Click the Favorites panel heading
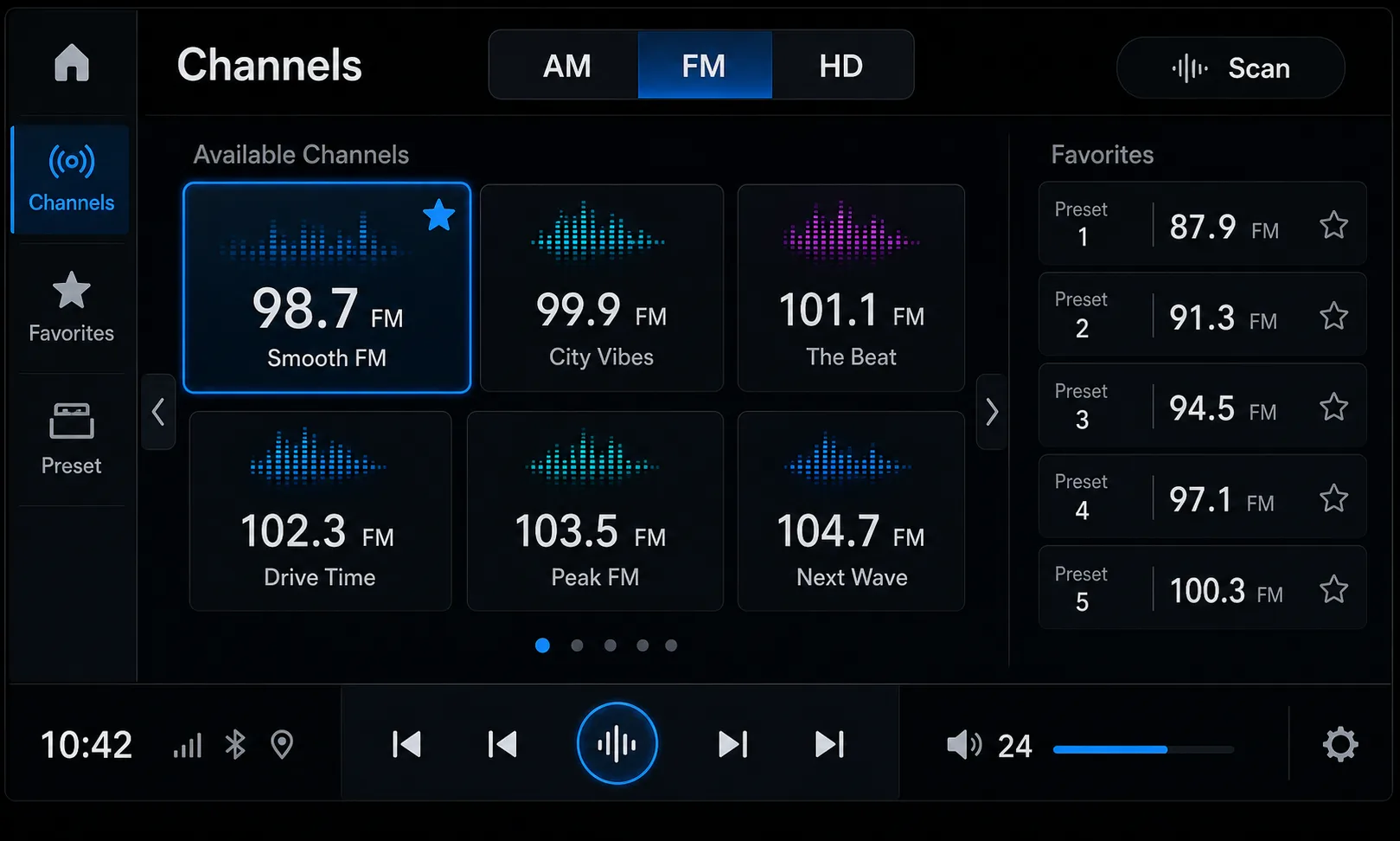 pyautogui.click(x=1103, y=154)
